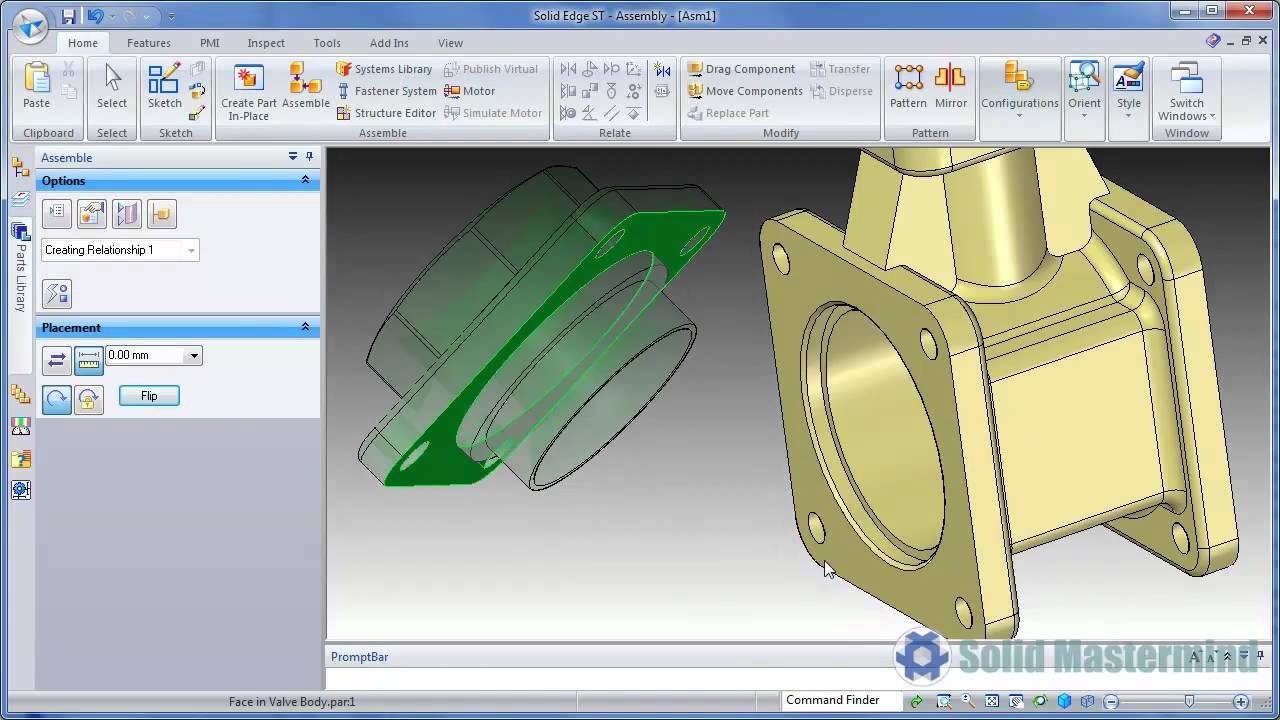Undo with the quick access arrow
The image size is (1280, 720).
click(95, 16)
